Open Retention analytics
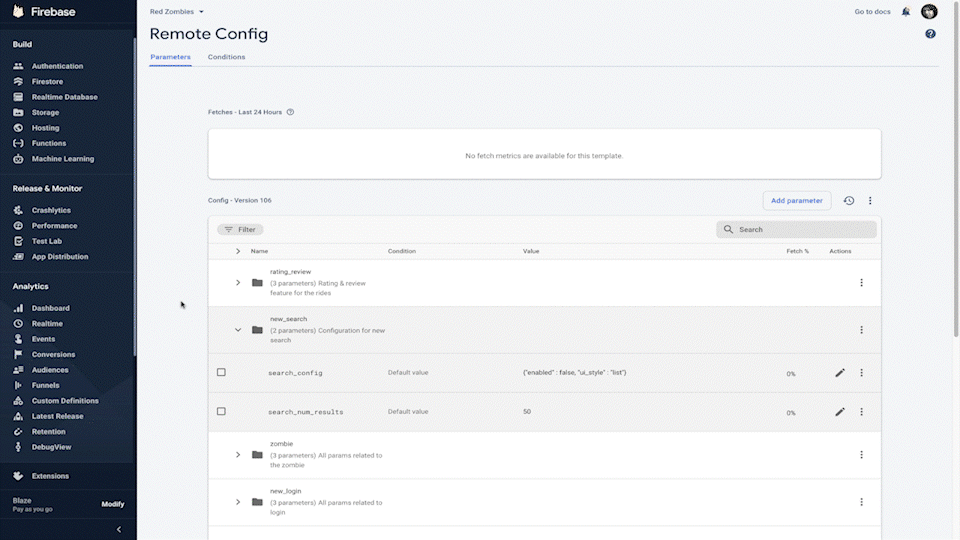Viewport: 960px width, 540px height. tap(48, 432)
